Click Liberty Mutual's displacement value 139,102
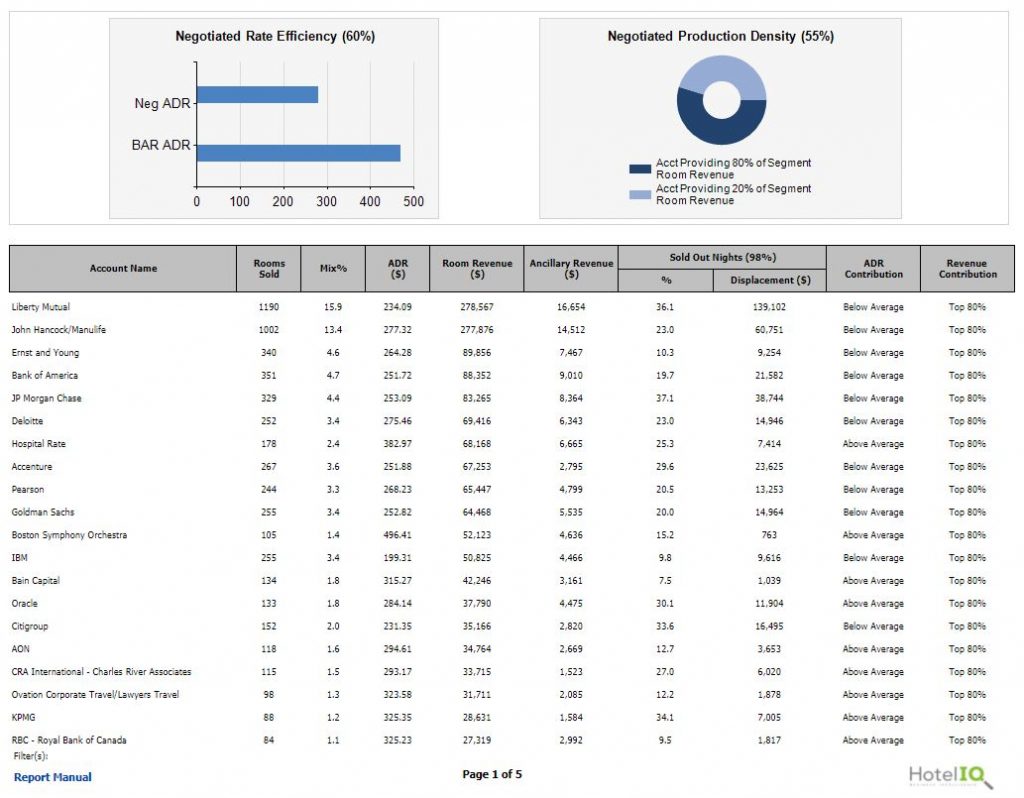The height and width of the screenshot is (798, 1024). [769, 307]
